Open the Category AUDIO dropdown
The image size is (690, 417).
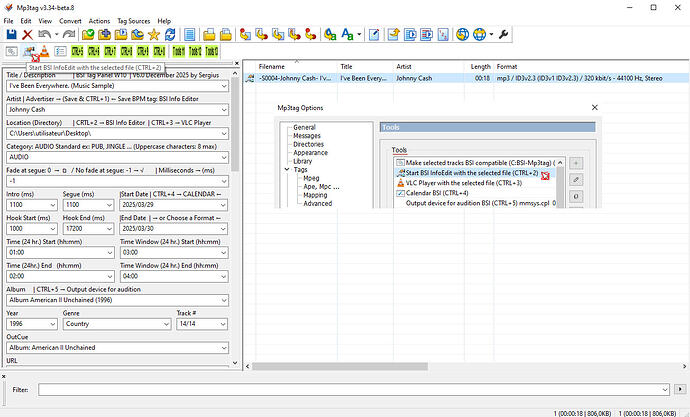(x=224, y=157)
